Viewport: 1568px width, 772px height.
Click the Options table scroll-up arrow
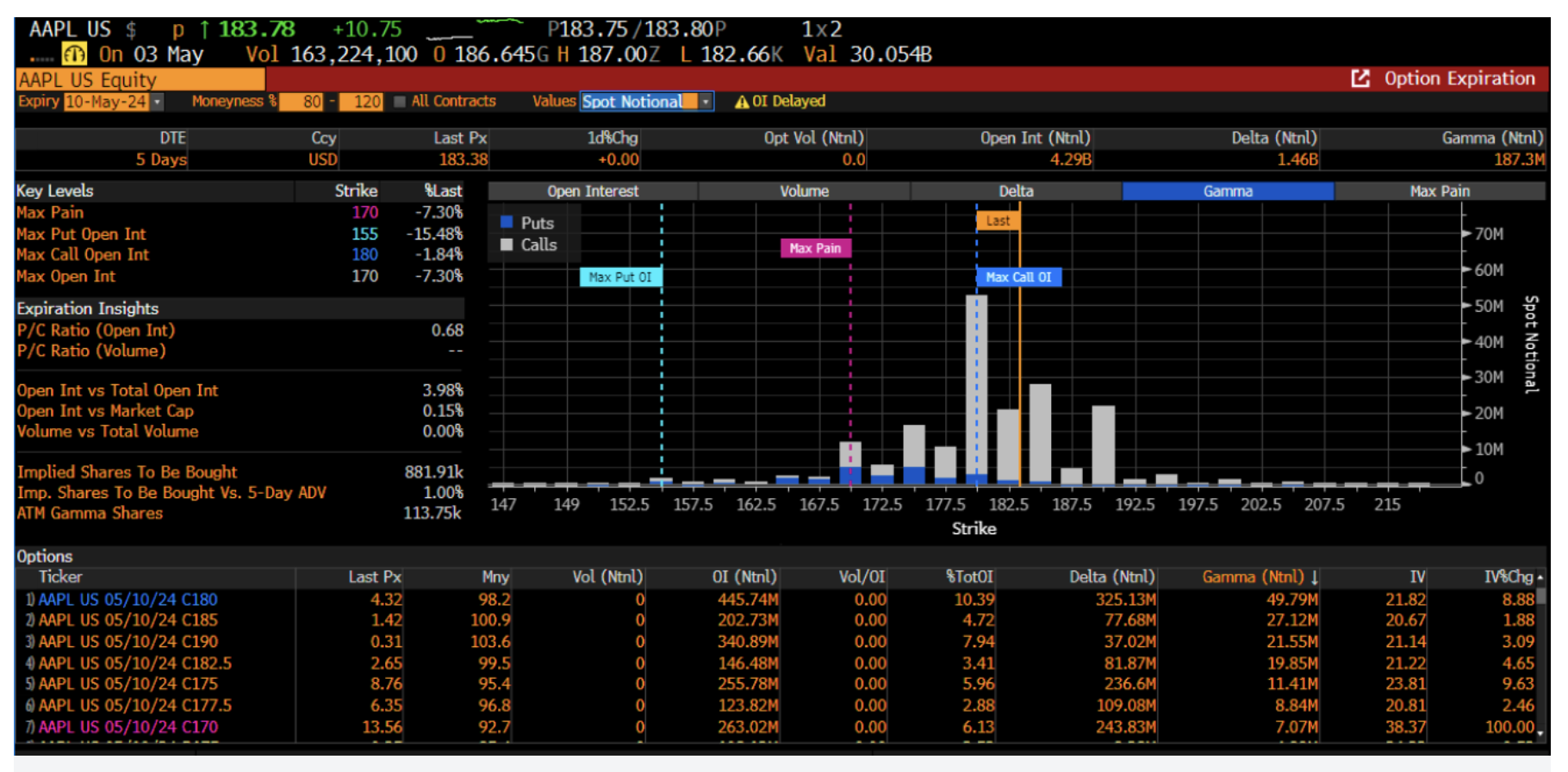click(x=1540, y=577)
